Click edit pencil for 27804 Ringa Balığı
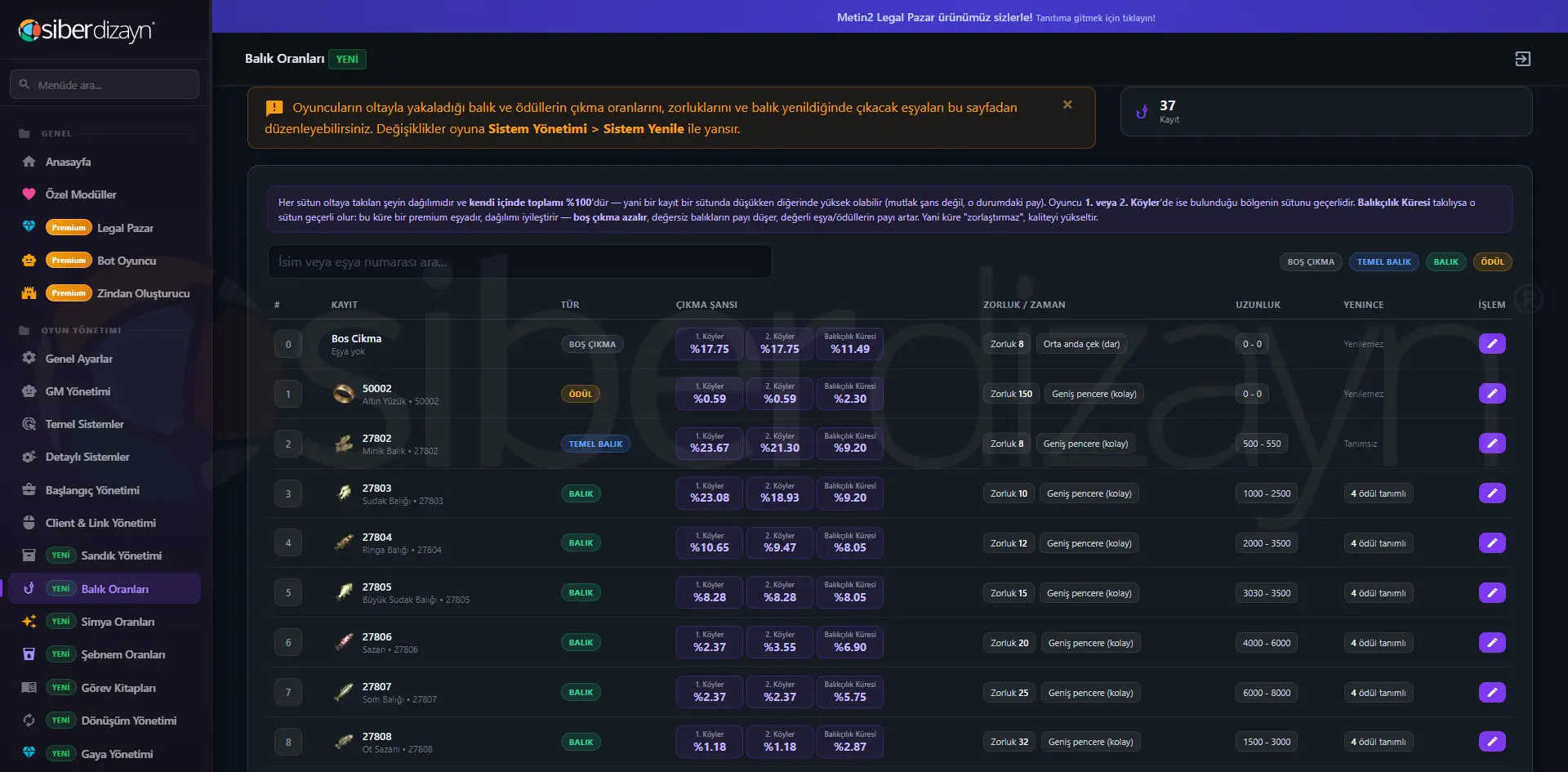The image size is (1568, 772). pos(1492,543)
